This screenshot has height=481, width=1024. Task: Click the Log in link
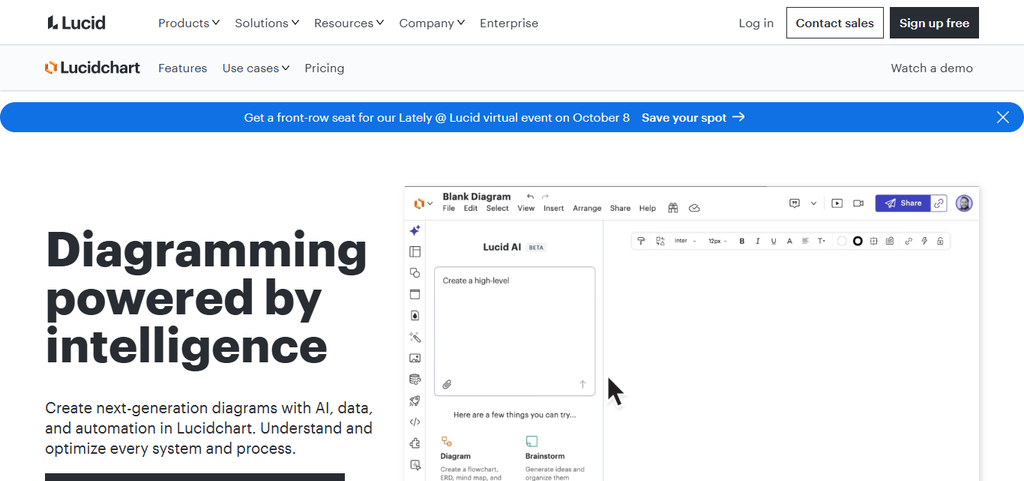(x=756, y=23)
